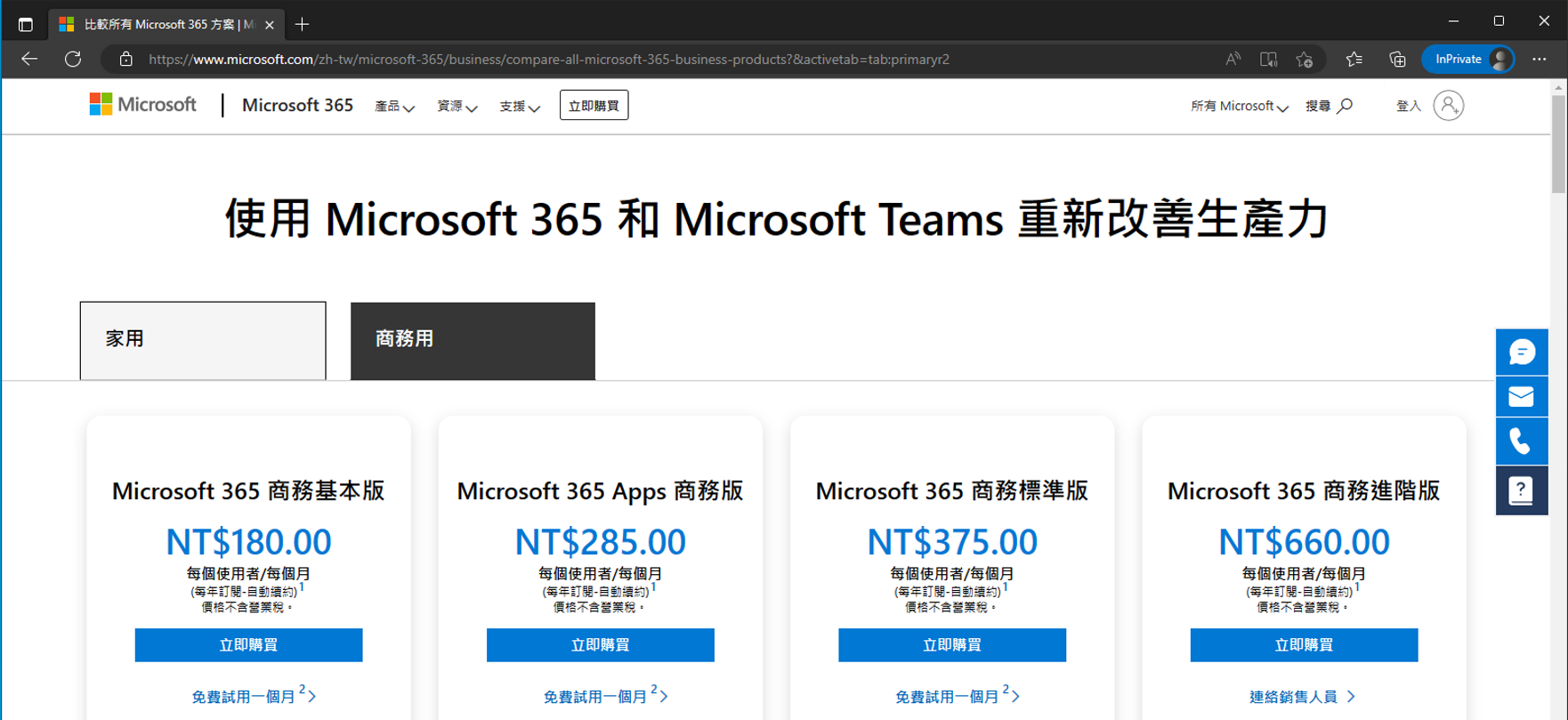Click the search magnifier icon
Image resolution: width=1568 pixels, height=720 pixels.
1345,106
